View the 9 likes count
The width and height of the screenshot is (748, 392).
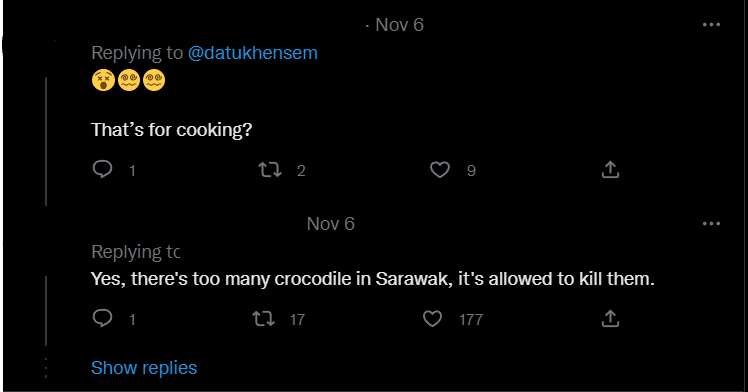point(471,170)
